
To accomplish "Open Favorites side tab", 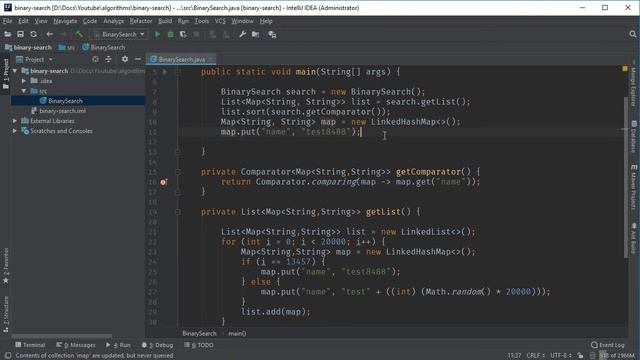I will [5, 266].
